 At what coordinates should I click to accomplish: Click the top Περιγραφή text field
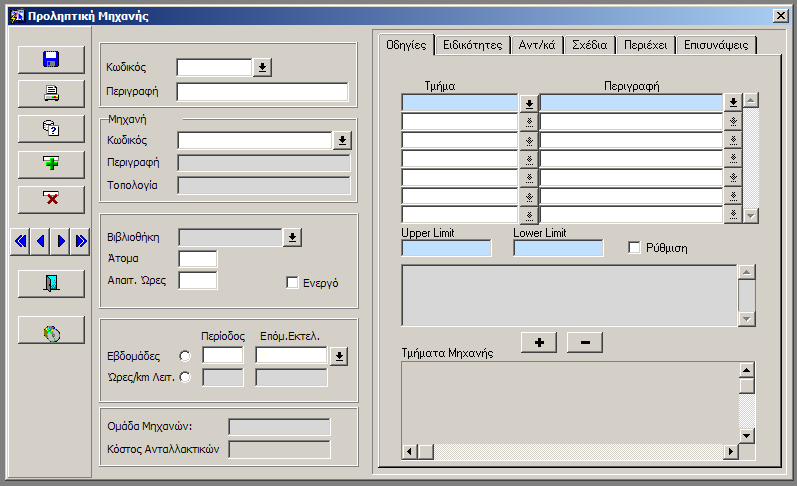pyautogui.click(x=262, y=92)
